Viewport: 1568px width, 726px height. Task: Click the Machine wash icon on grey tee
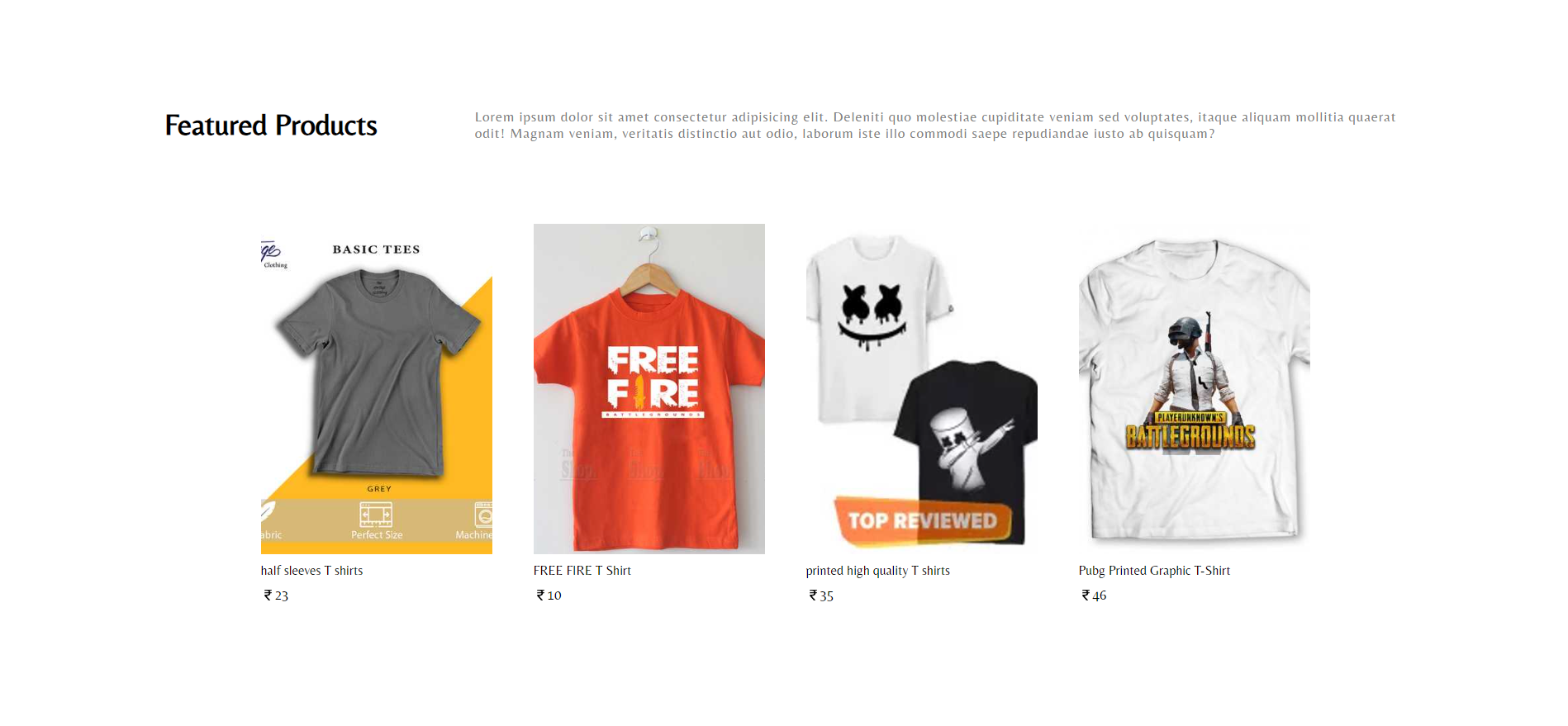pos(483,515)
